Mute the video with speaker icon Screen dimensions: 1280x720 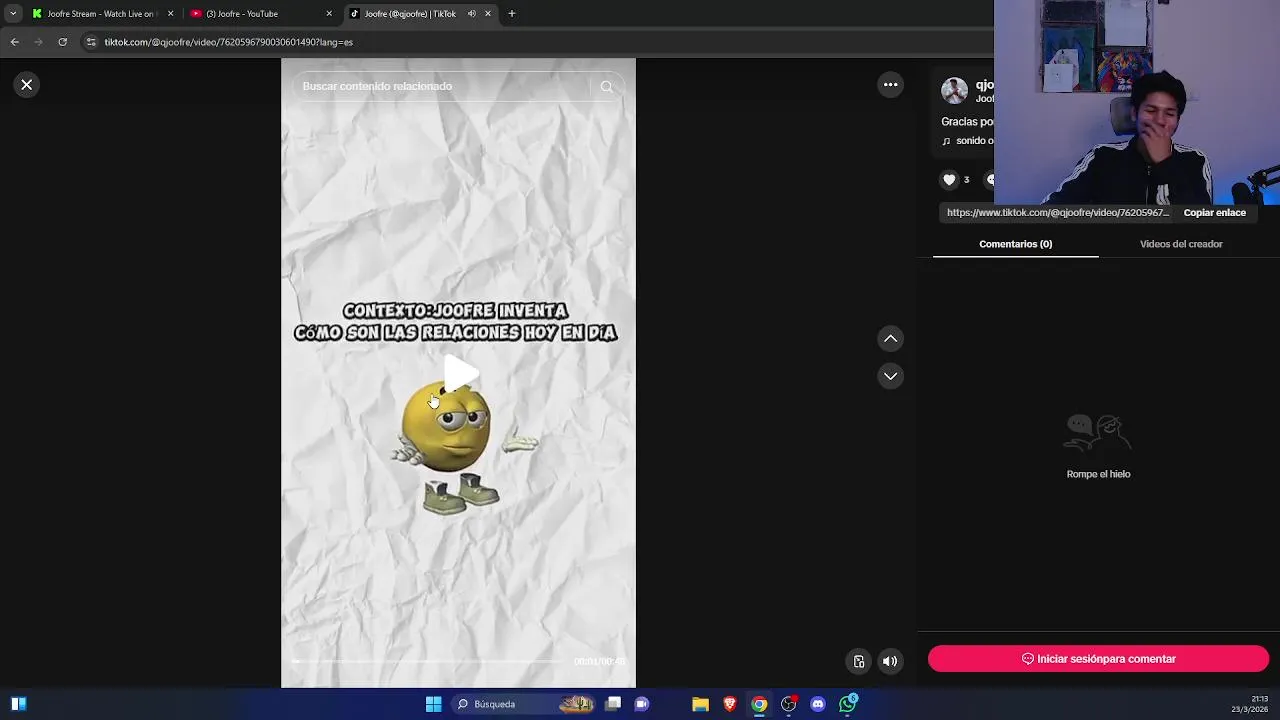pos(890,661)
